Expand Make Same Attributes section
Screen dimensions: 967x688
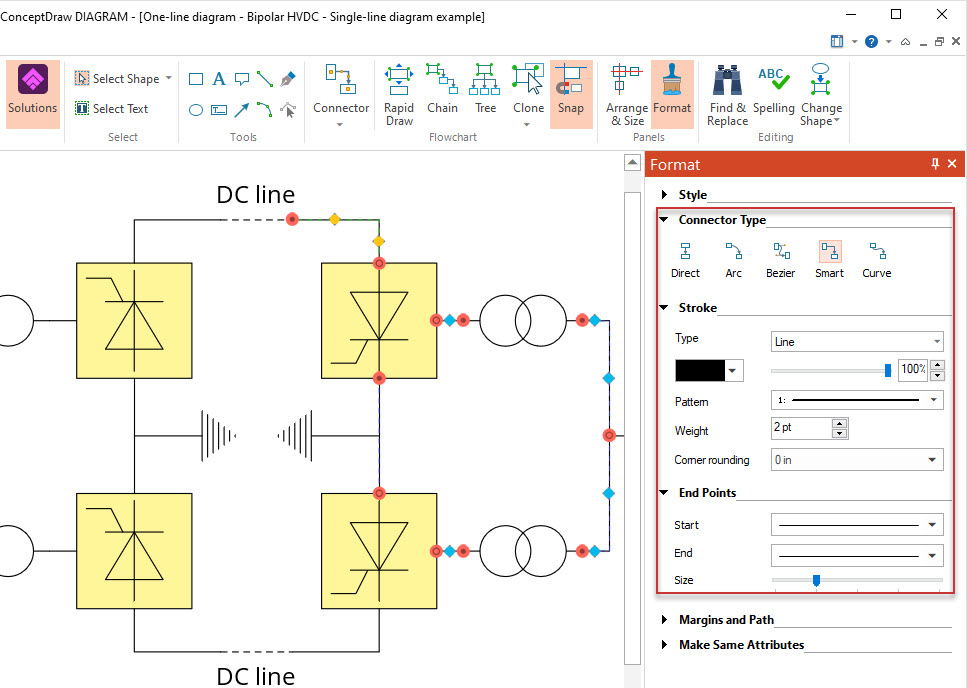pos(664,644)
